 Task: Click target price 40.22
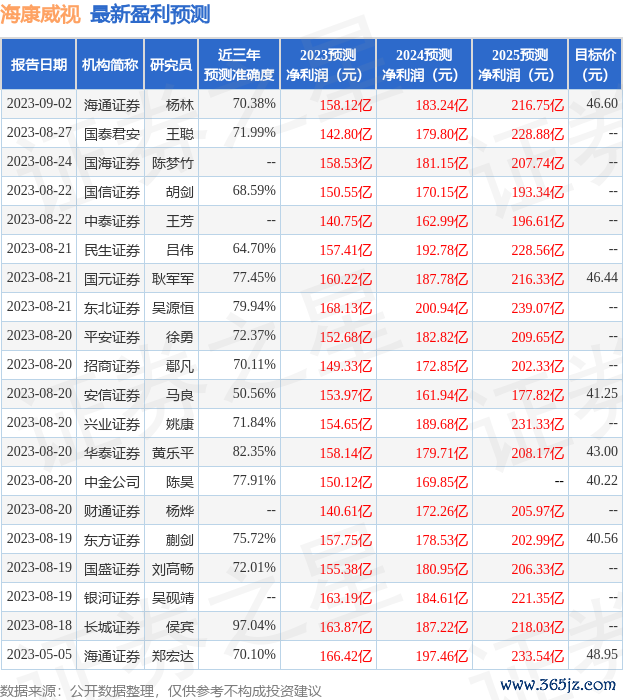pyautogui.click(x=602, y=481)
